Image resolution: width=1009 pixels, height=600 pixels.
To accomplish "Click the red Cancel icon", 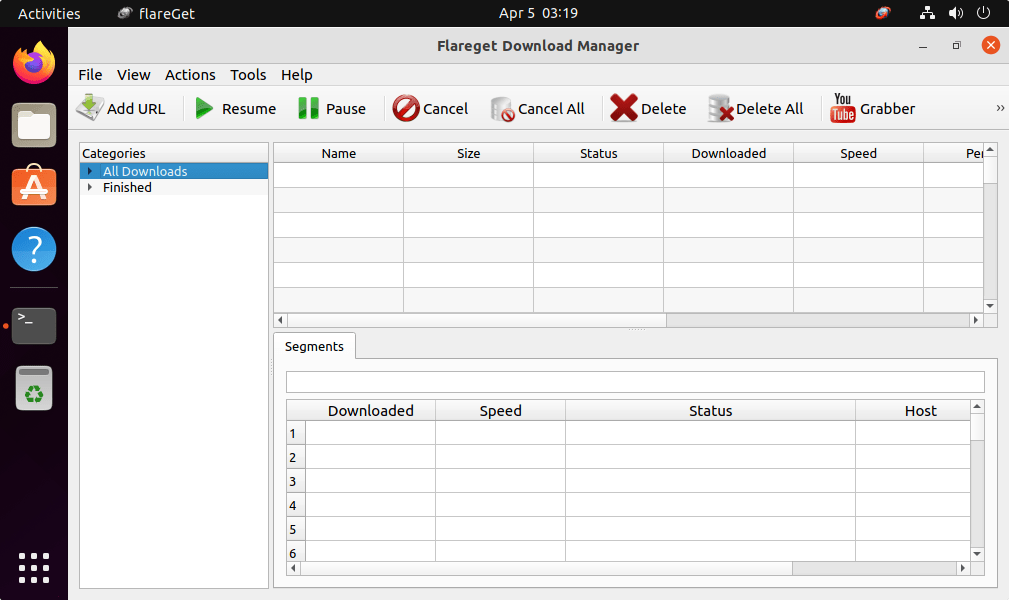I will [x=406, y=108].
